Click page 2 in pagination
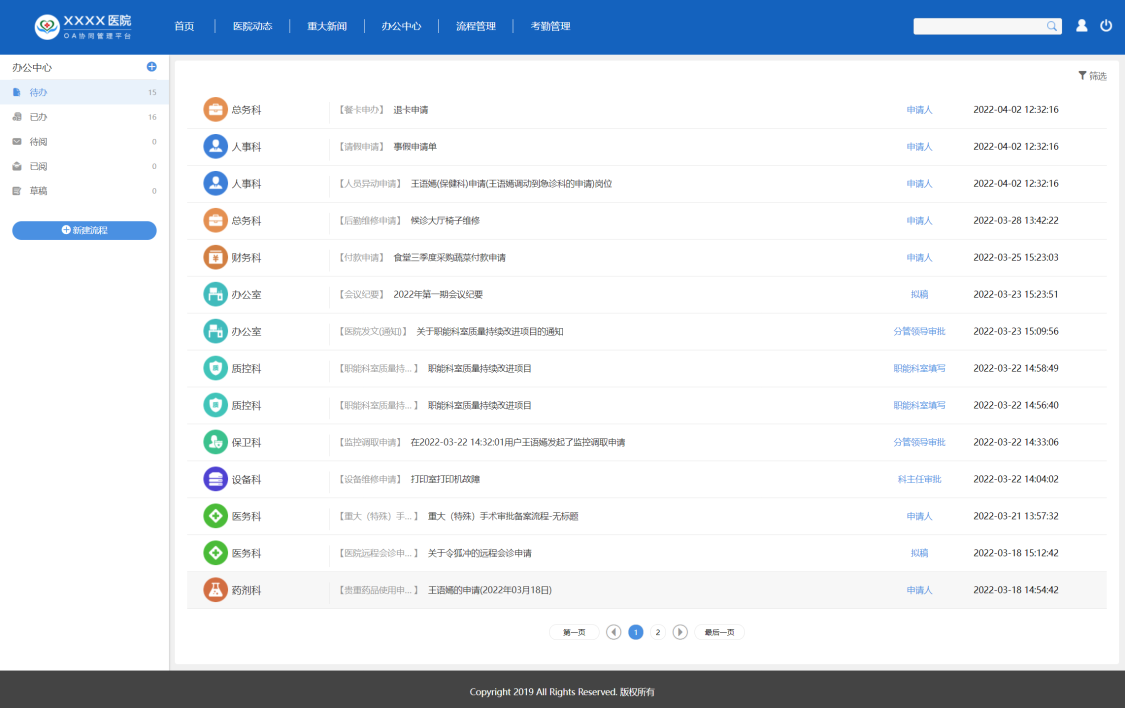 point(657,632)
